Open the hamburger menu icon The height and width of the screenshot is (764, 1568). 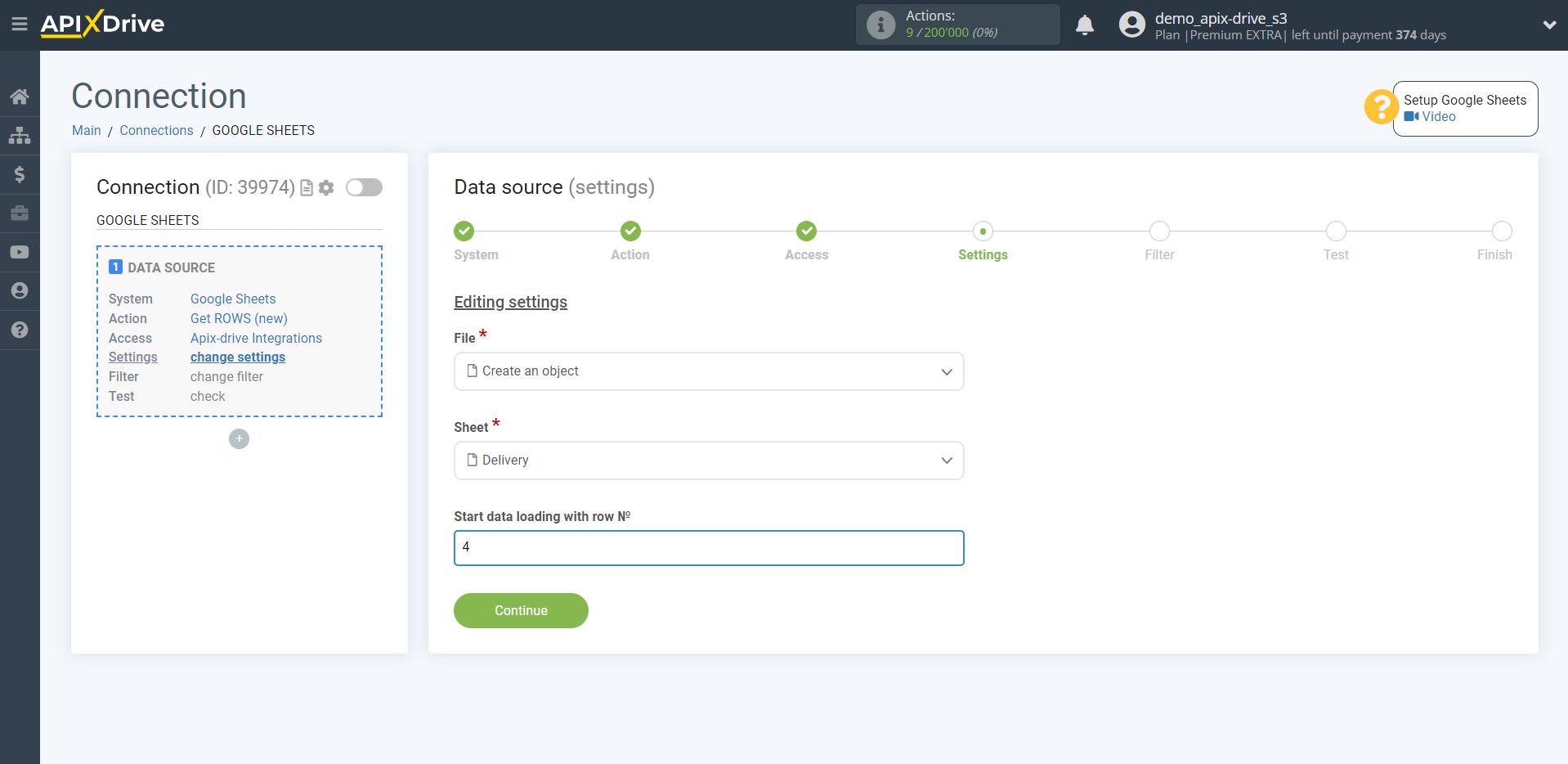click(20, 25)
